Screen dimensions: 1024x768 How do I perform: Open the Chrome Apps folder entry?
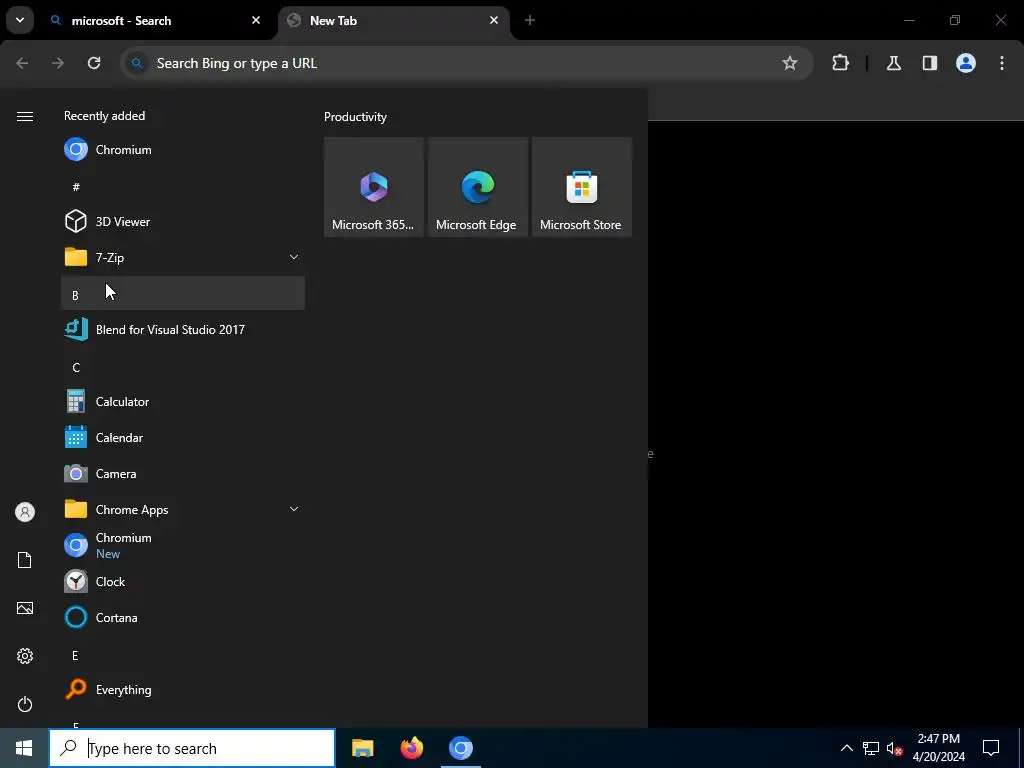pyautogui.click(x=183, y=509)
